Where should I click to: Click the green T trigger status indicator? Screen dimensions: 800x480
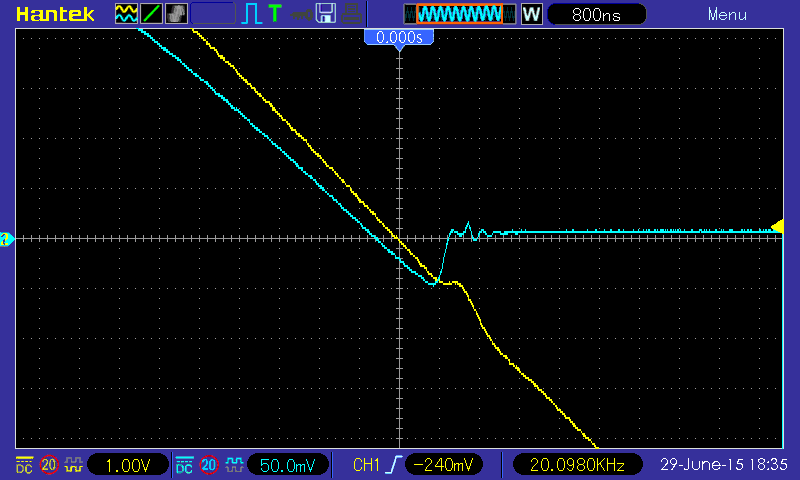point(274,13)
